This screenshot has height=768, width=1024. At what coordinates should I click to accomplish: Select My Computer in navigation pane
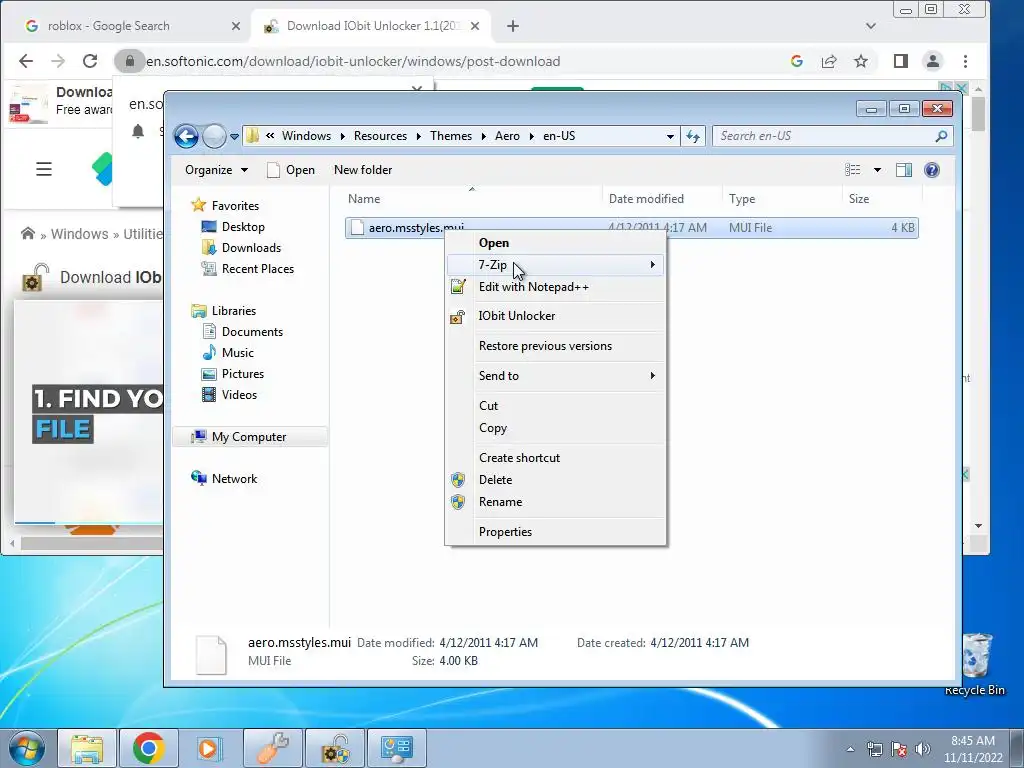coord(249,437)
